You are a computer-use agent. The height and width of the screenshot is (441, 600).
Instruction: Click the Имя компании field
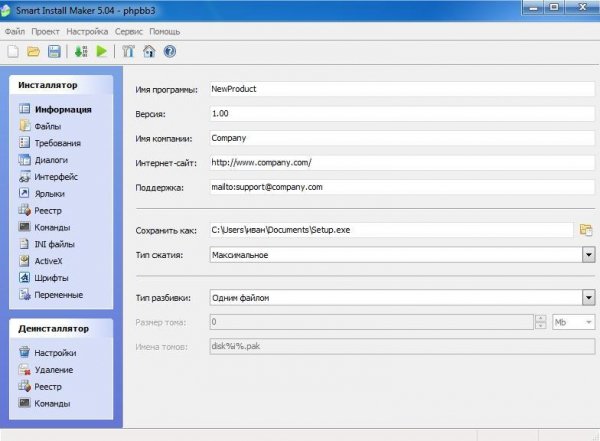coord(402,138)
